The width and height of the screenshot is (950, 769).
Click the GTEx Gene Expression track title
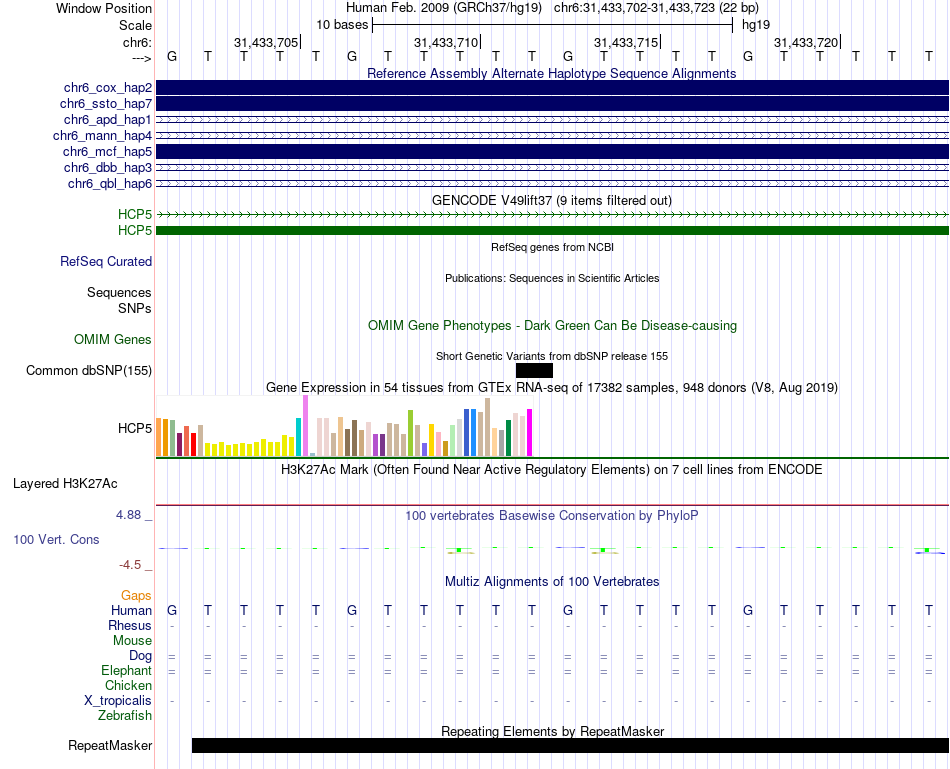pyautogui.click(x=551, y=387)
